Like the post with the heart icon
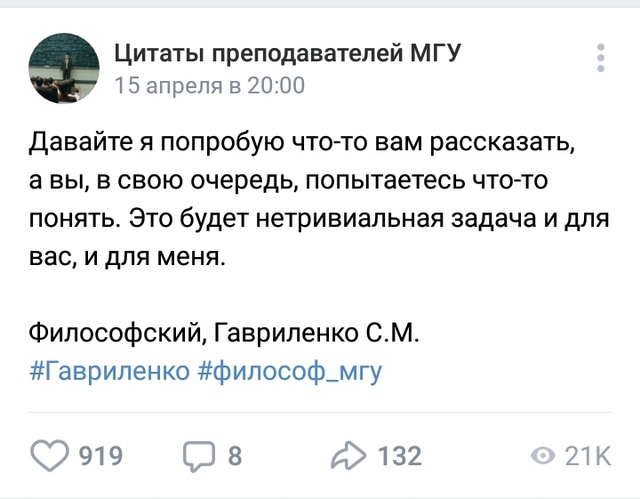The height and width of the screenshot is (499, 640). pos(51,457)
